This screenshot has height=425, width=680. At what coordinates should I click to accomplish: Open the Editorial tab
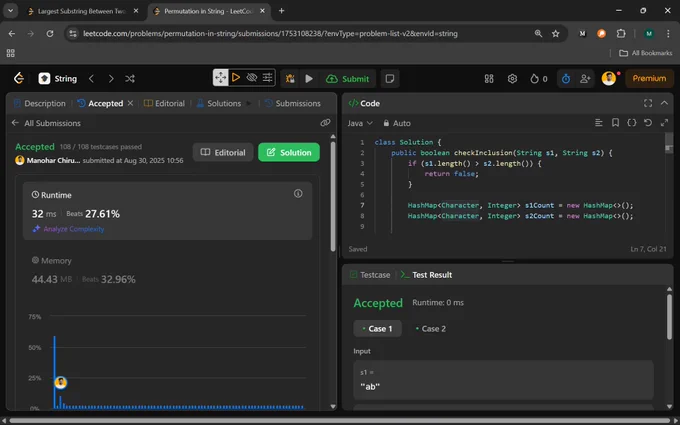(164, 103)
